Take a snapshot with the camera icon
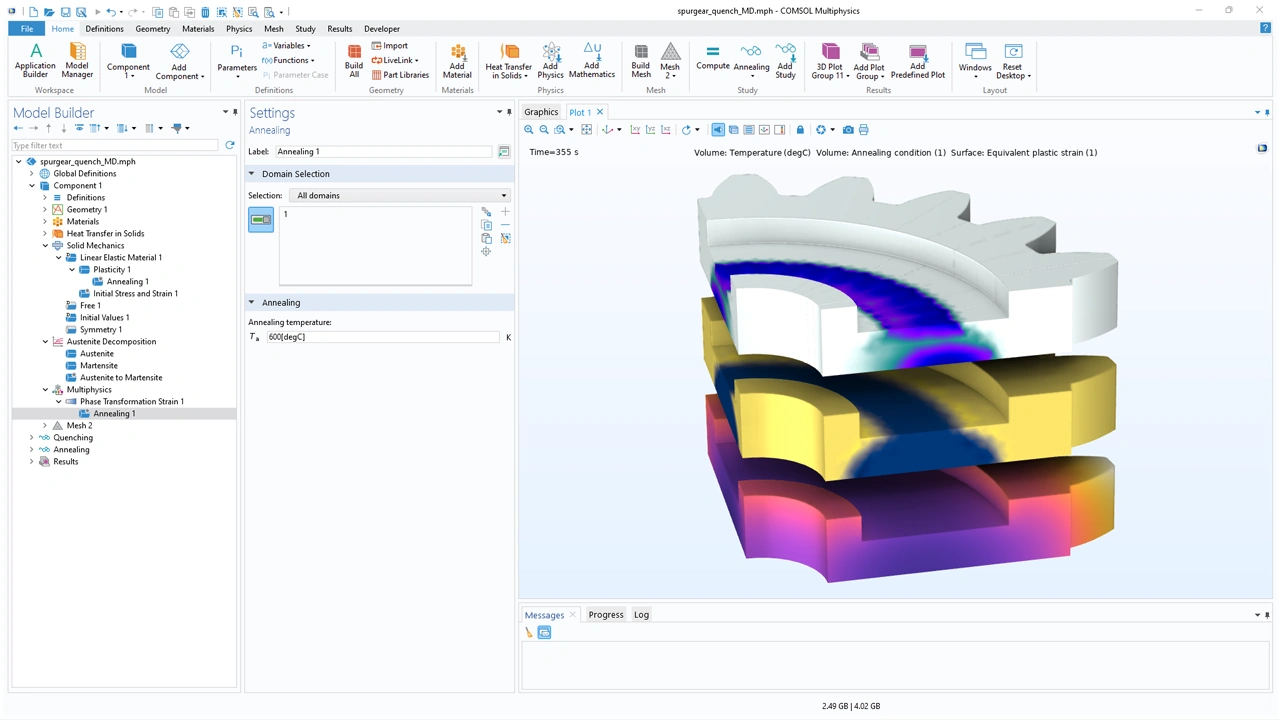Viewport: 1280px width, 720px height. point(848,130)
